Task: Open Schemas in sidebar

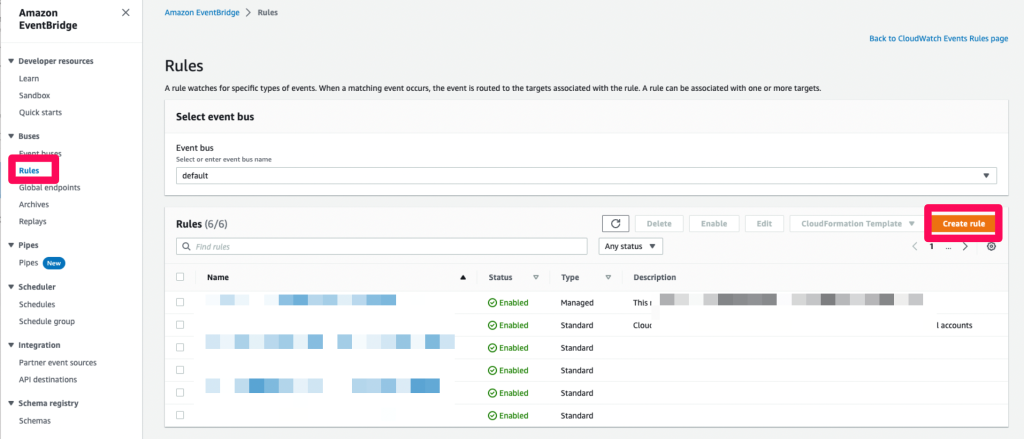Action: [x=35, y=421]
